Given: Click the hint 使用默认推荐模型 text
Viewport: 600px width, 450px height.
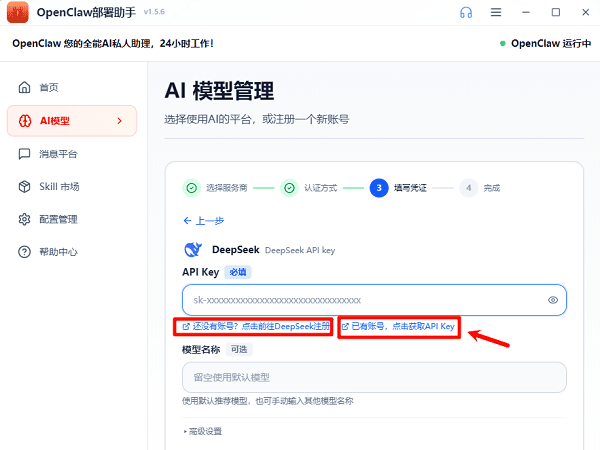Looking at the screenshot, I should (267, 401).
